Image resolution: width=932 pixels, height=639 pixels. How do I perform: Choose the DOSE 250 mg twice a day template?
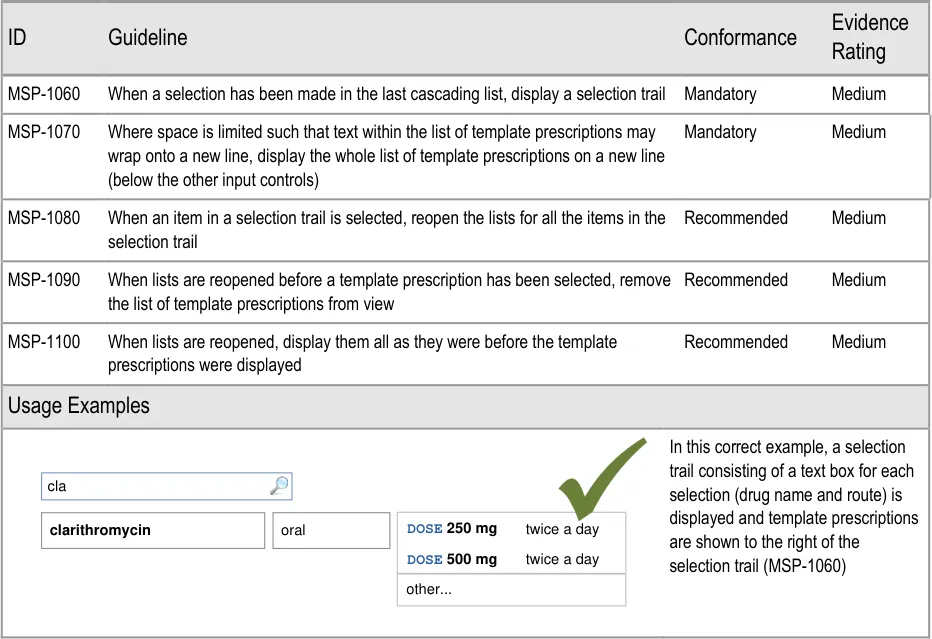(x=510, y=529)
